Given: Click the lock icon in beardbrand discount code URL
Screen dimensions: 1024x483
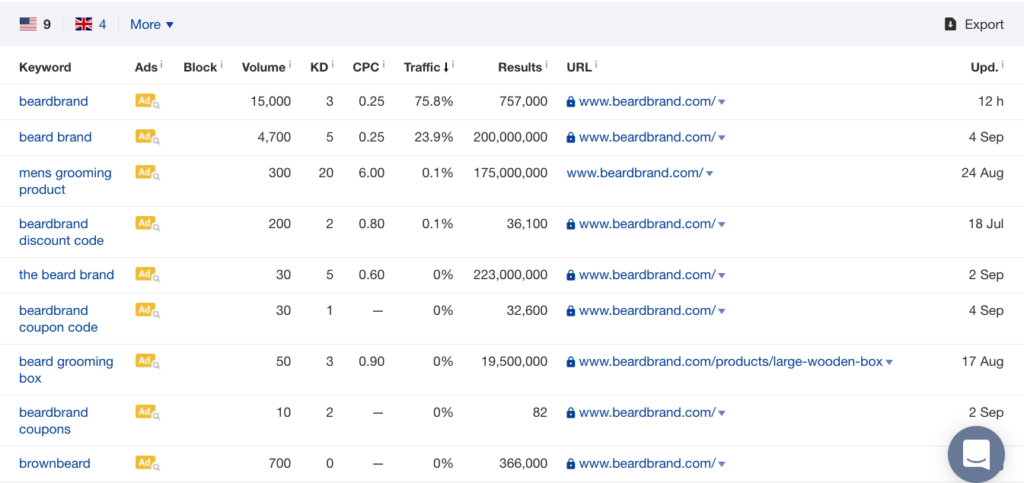Looking at the screenshot, I should tap(571, 224).
